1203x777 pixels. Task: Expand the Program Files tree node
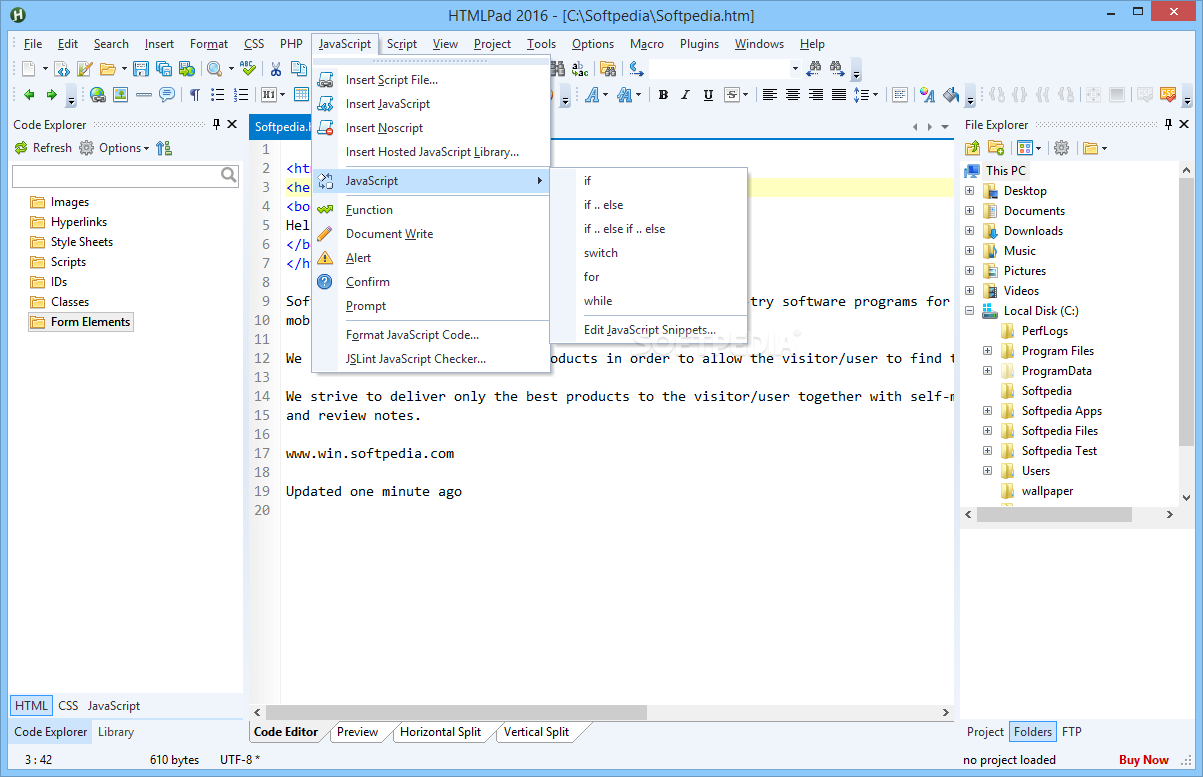987,351
